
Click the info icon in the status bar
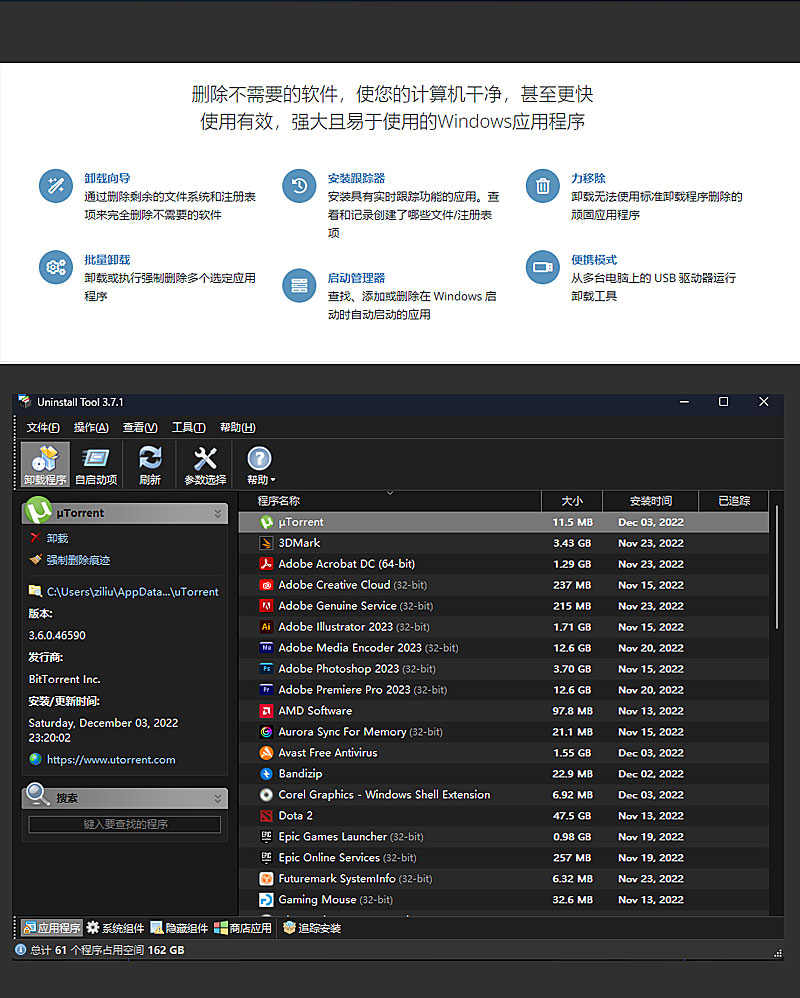20,950
